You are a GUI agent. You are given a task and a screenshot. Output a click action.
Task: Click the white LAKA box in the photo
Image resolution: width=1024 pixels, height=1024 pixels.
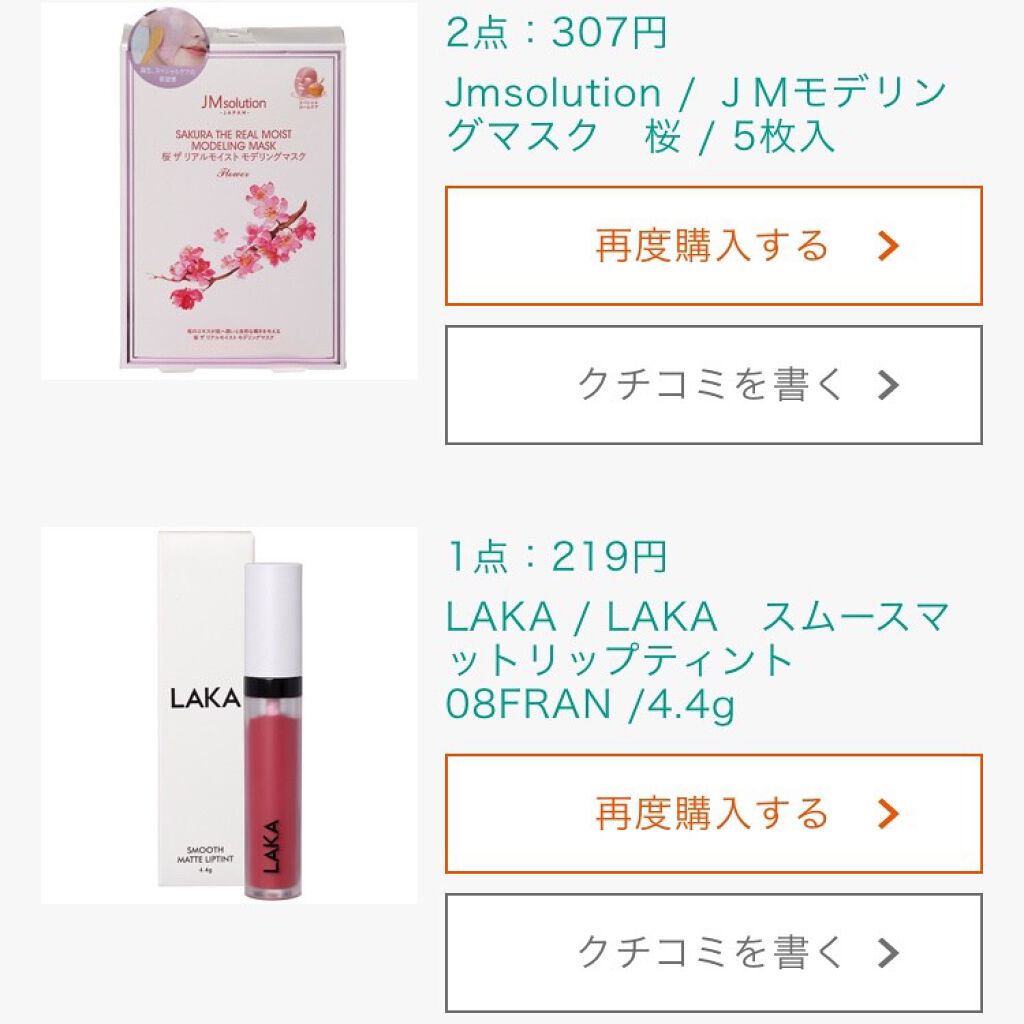click(201, 709)
